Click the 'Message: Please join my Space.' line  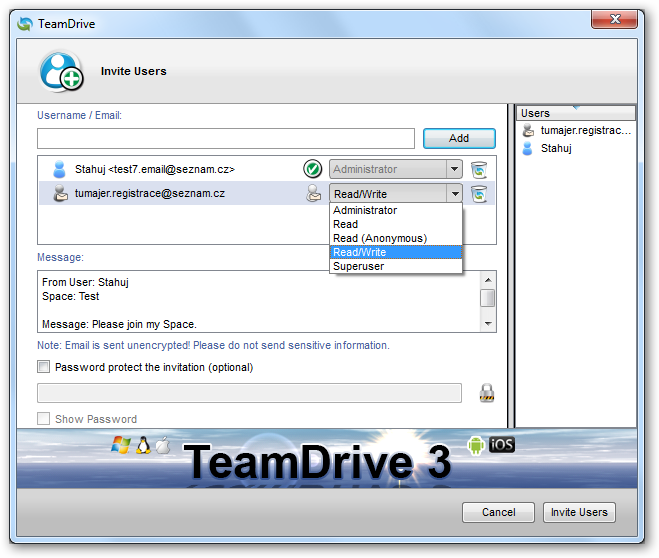point(119,324)
